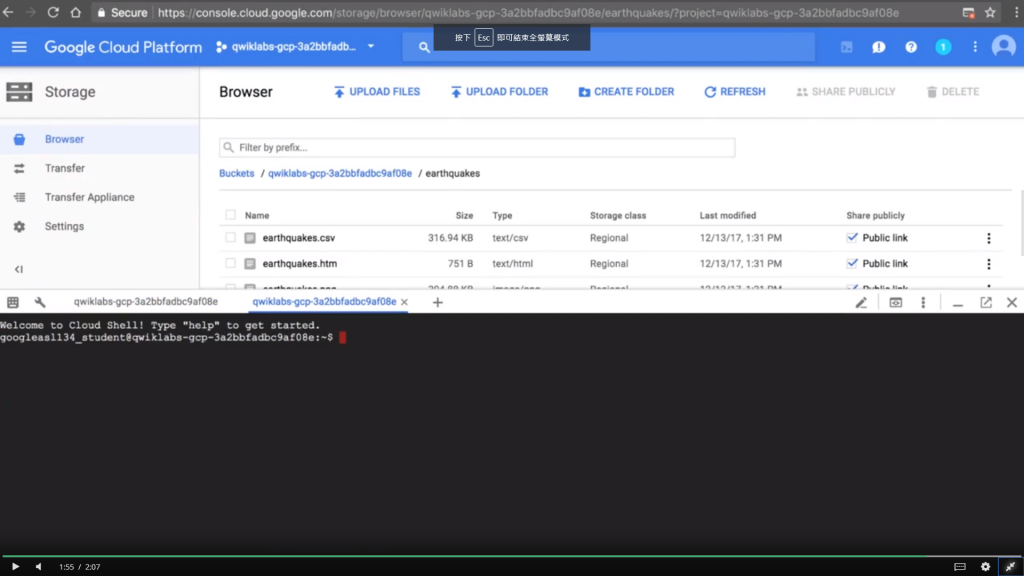Open the Google Cloud navigation hamburger menu
The image size is (1024, 576).
click(x=19, y=47)
